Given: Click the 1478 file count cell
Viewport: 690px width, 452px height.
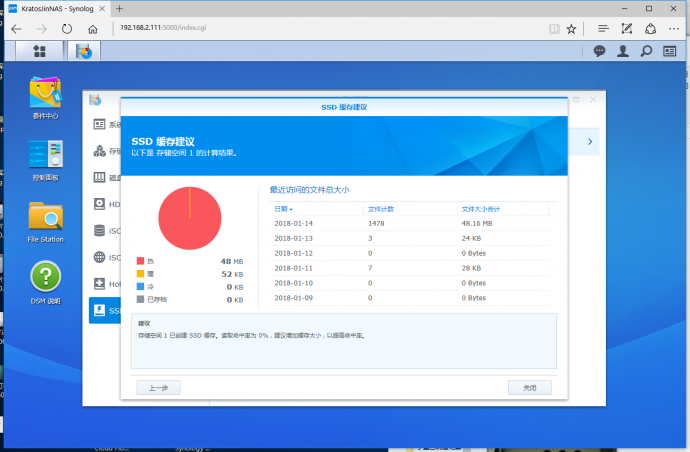Looking at the screenshot, I should 376,224.
